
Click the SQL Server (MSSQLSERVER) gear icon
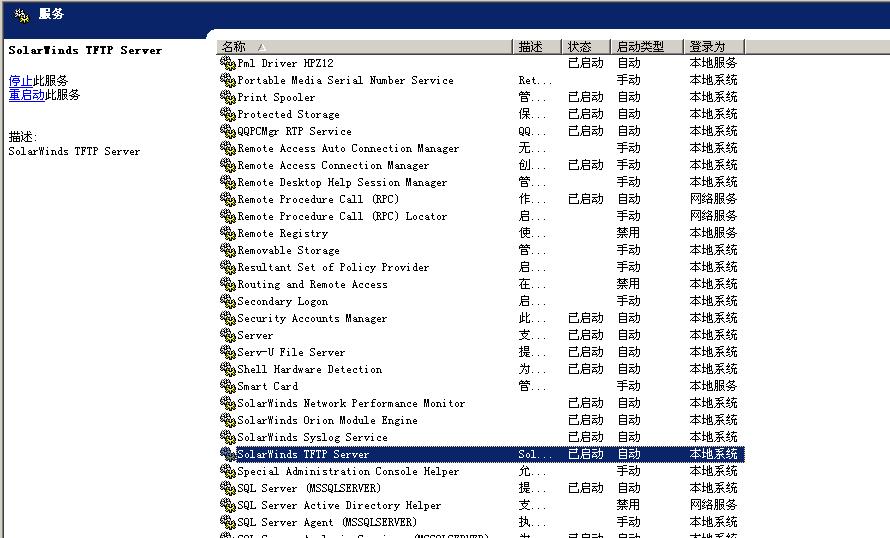[x=227, y=489]
